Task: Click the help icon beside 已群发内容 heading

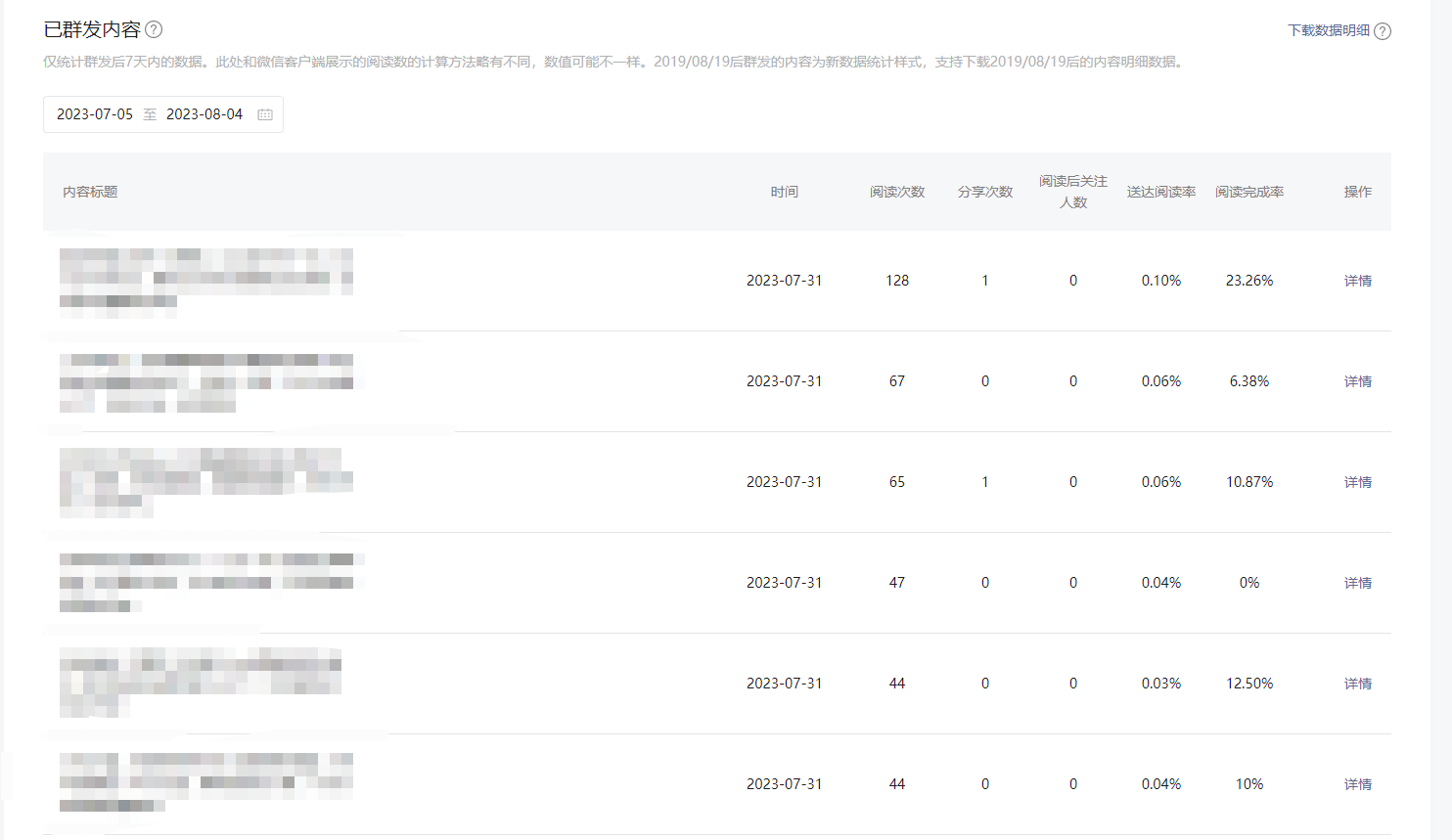Action: tap(154, 30)
